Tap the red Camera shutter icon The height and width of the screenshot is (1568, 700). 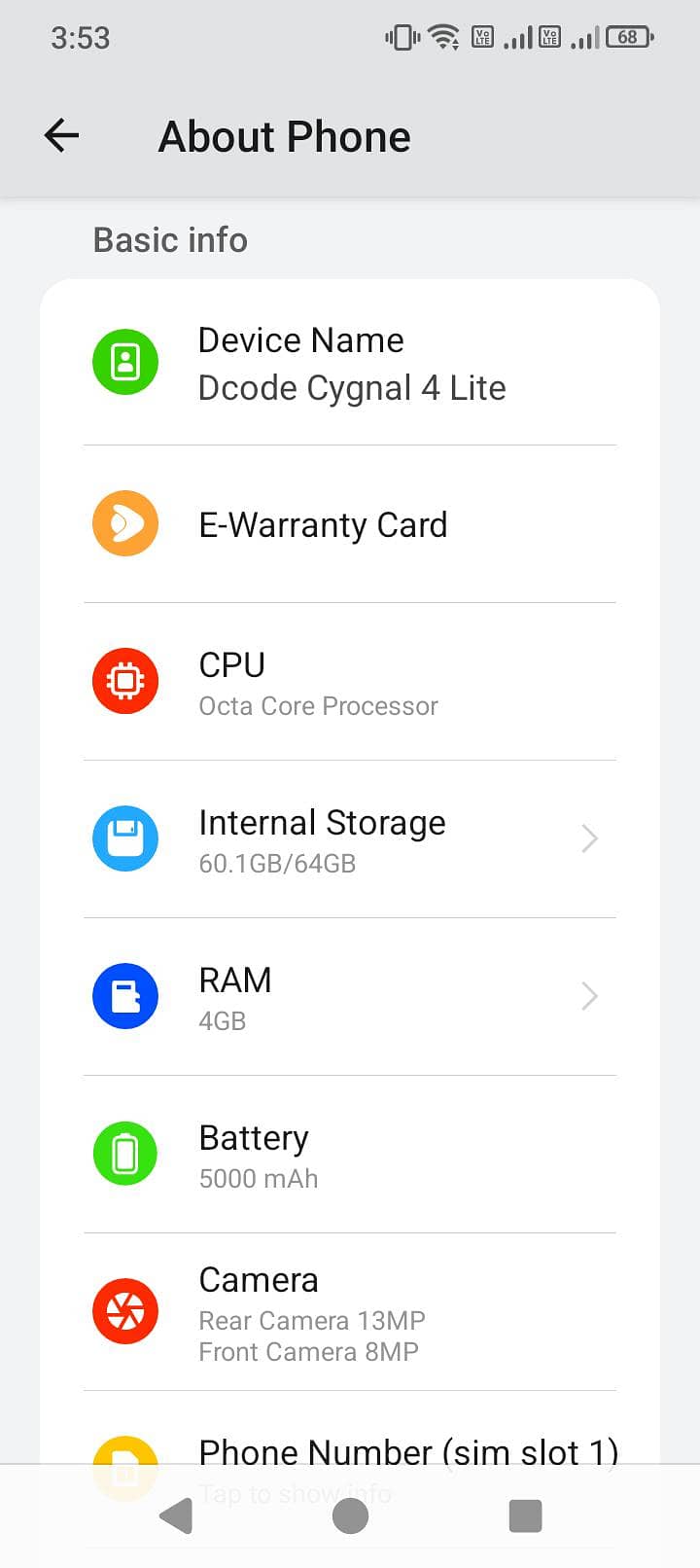coord(125,1311)
